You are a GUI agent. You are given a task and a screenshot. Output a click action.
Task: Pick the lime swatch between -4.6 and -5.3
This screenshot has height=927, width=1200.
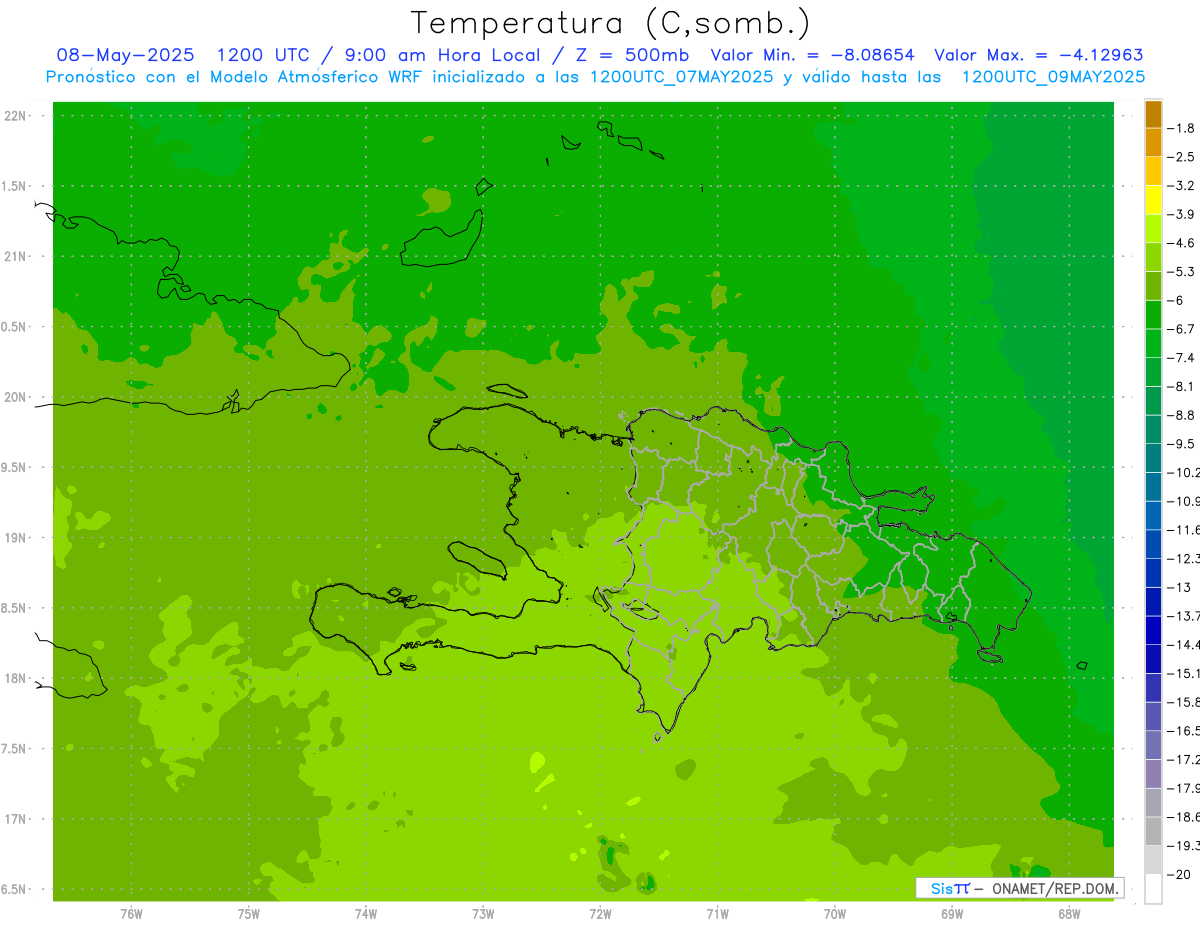[1153, 258]
